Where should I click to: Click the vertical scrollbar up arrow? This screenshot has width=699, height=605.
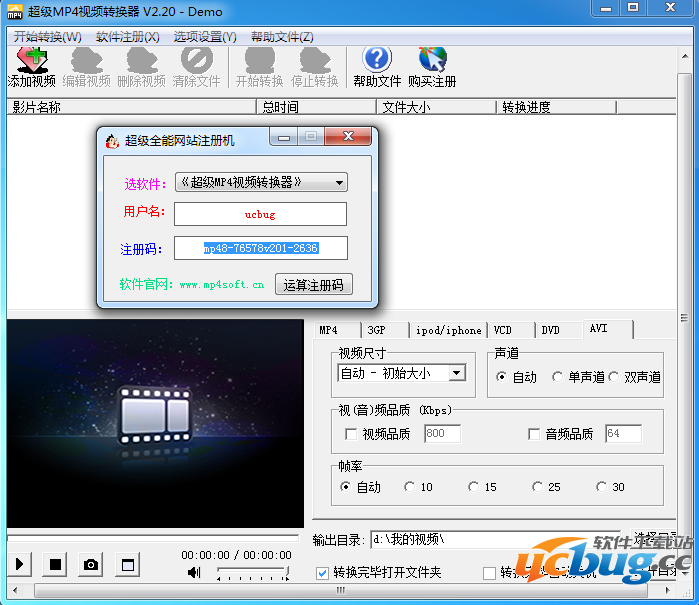tap(685, 56)
